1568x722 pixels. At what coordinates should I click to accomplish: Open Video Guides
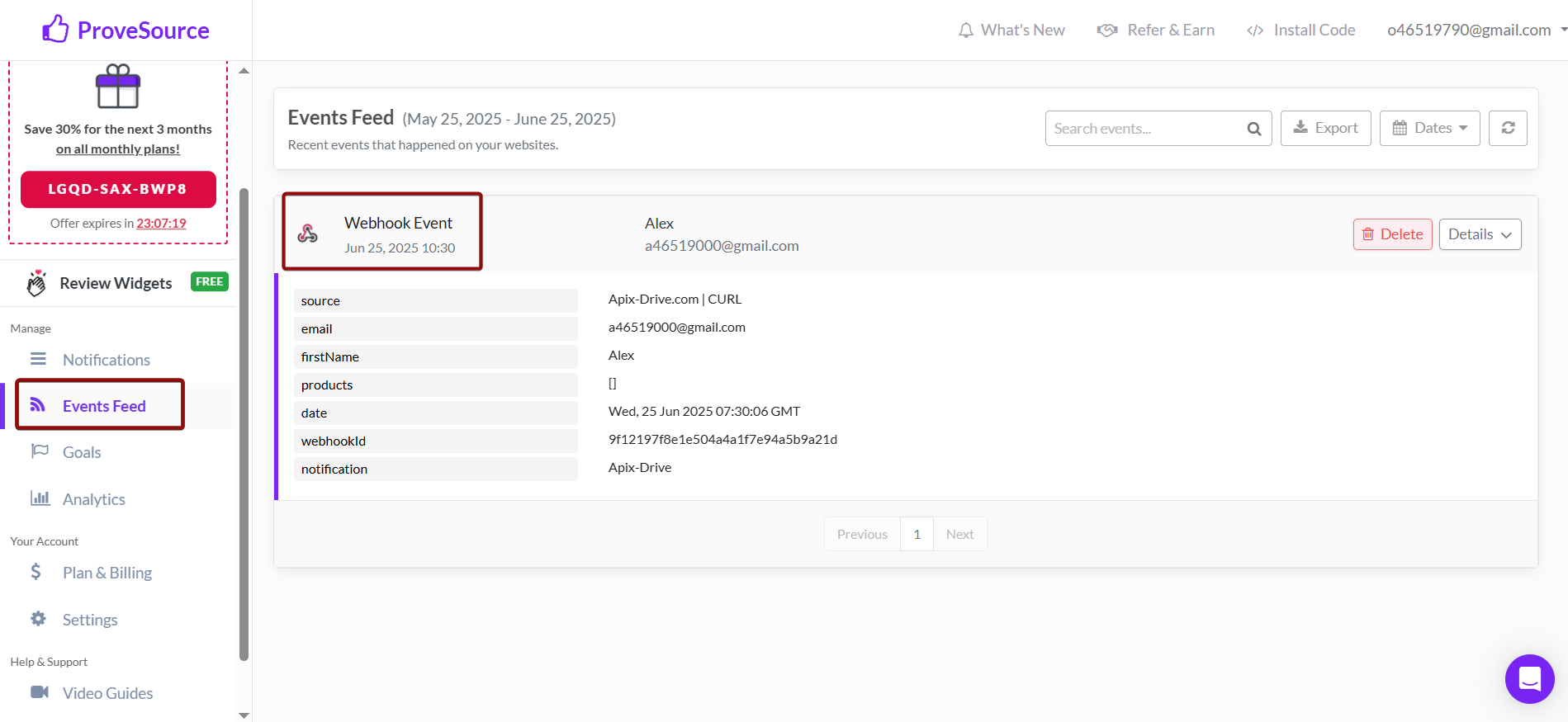tap(107, 693)
